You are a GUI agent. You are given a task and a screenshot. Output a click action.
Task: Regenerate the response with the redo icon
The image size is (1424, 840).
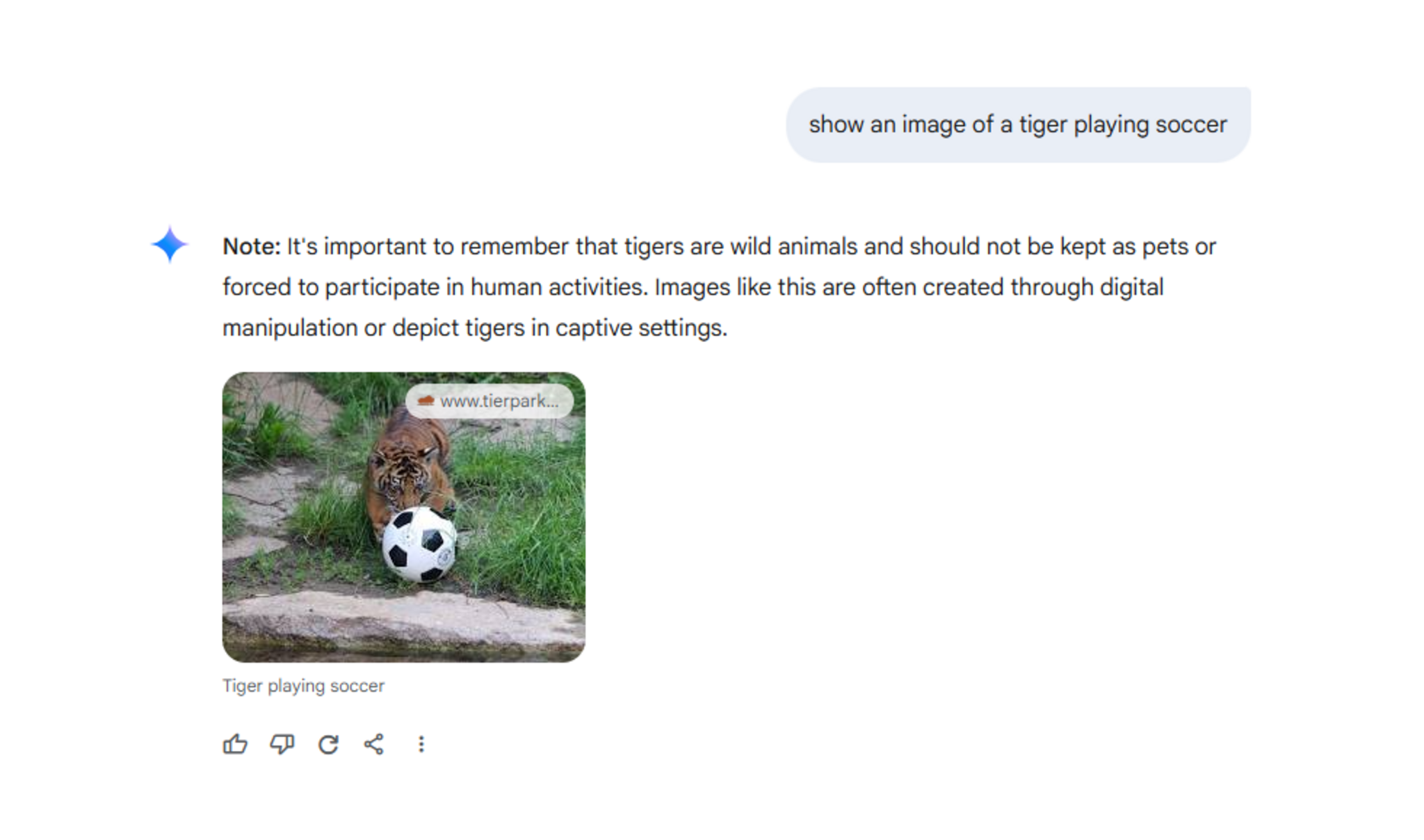pyautogui.click(x=328, y=745)
